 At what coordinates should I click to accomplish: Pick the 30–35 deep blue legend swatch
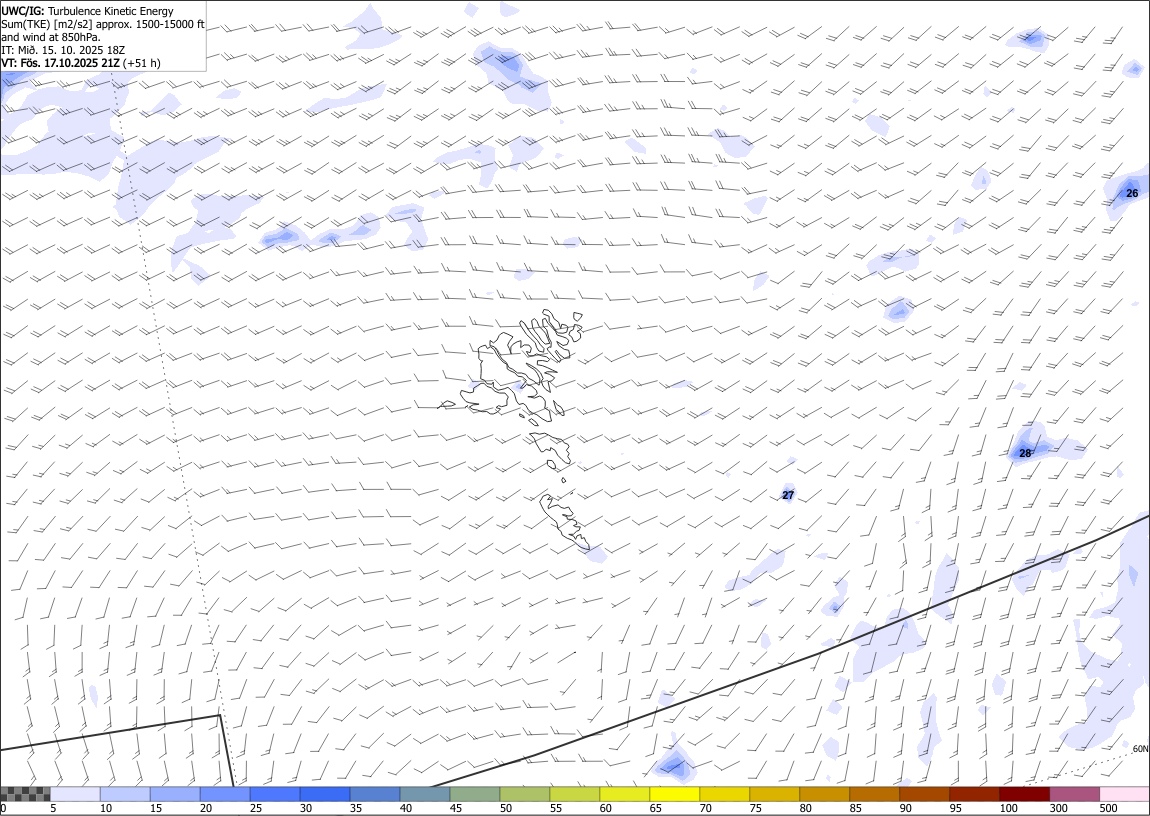coord(325,794)
